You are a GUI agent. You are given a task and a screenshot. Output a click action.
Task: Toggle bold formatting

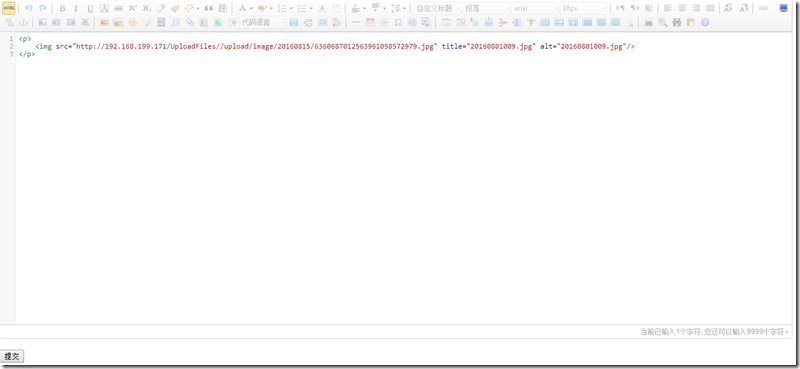(62, 8)
